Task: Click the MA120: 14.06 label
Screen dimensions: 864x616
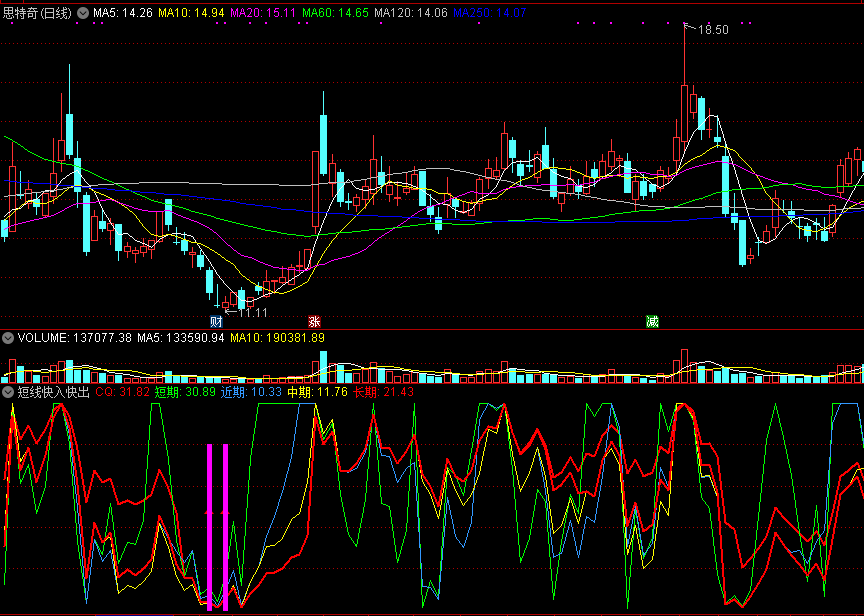Action: point(411,13)
